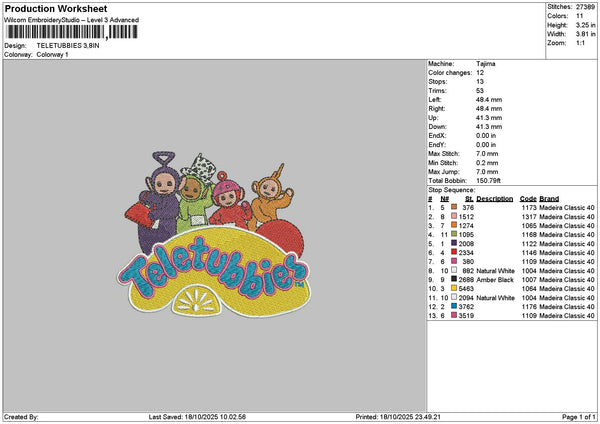Click the 'St.' column header
This screenshot has width=600, height=424.
(470, 199)
